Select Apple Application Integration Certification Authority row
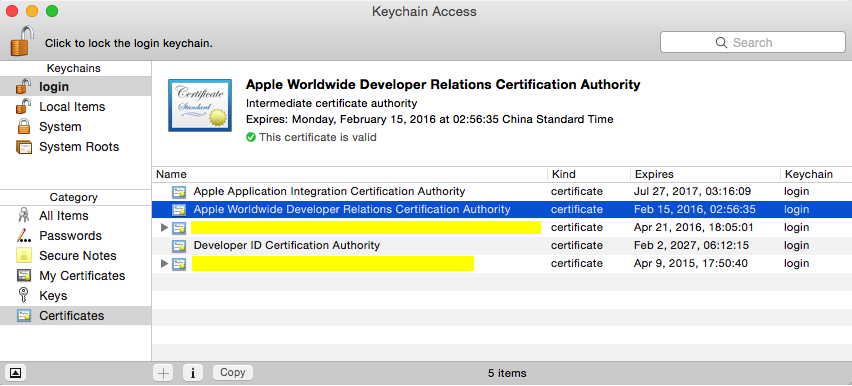Screen dimensions: 852x386 [502, 191]
